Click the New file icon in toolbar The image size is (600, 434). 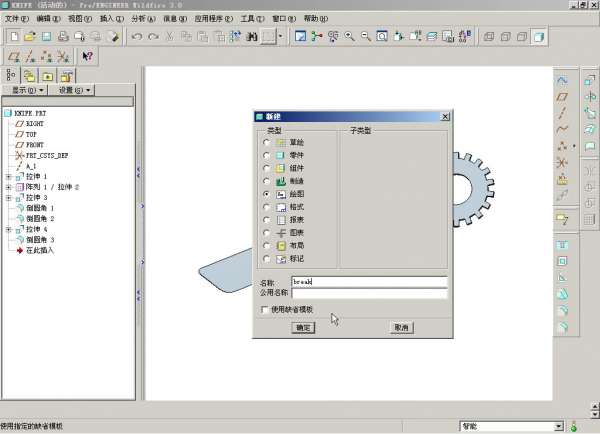click(14, 37)
